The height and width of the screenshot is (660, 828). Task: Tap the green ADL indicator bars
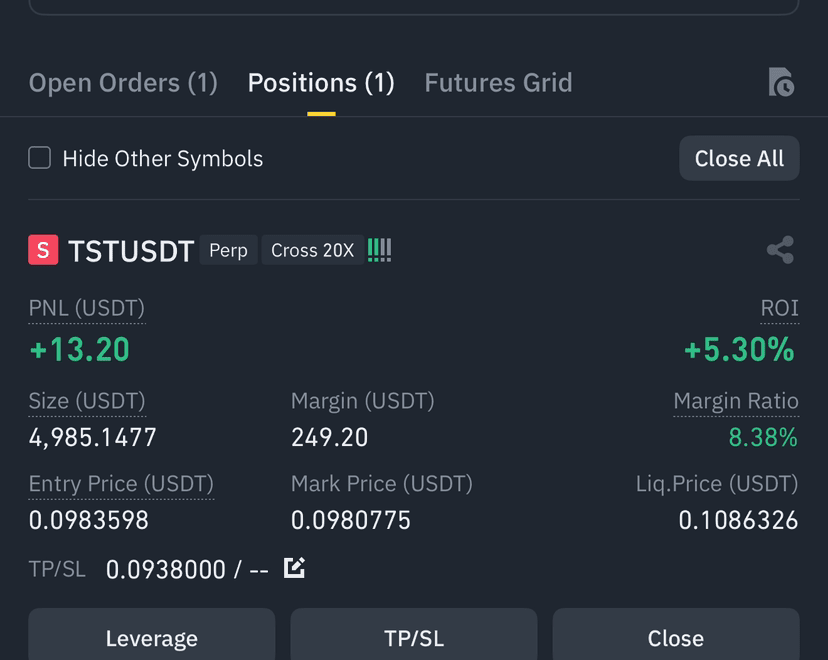(x=380, y=250)
